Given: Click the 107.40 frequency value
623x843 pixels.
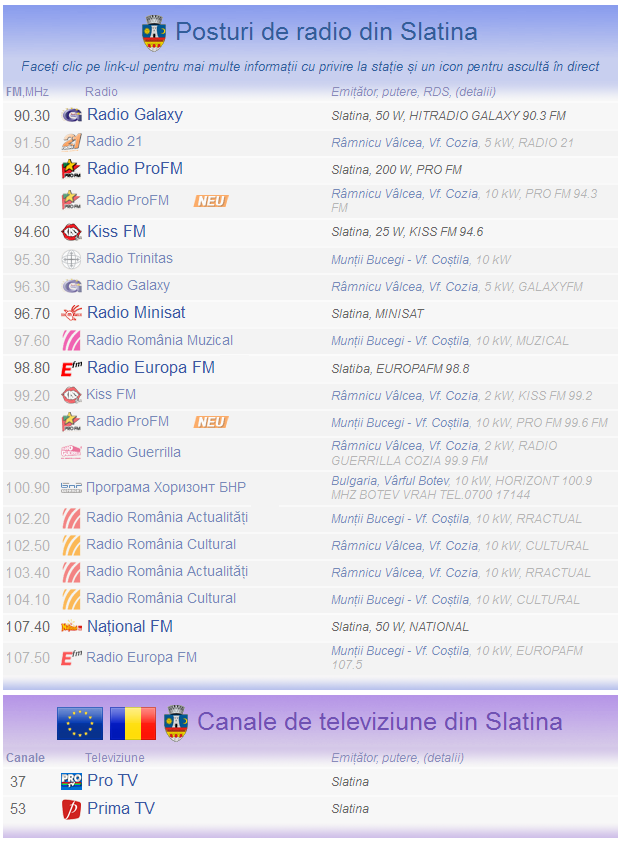Looking at the screenshot, I should click(x=28, y=627).
